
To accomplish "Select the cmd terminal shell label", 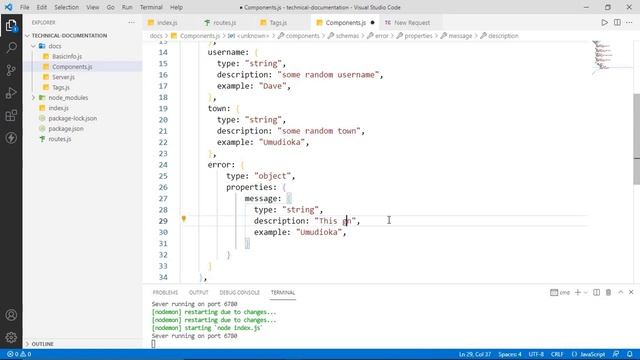I will (560, 292).
